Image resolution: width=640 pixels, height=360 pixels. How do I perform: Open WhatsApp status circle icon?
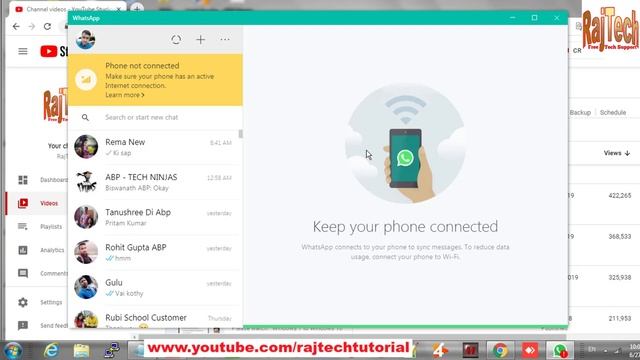click(x=176, y=40)
